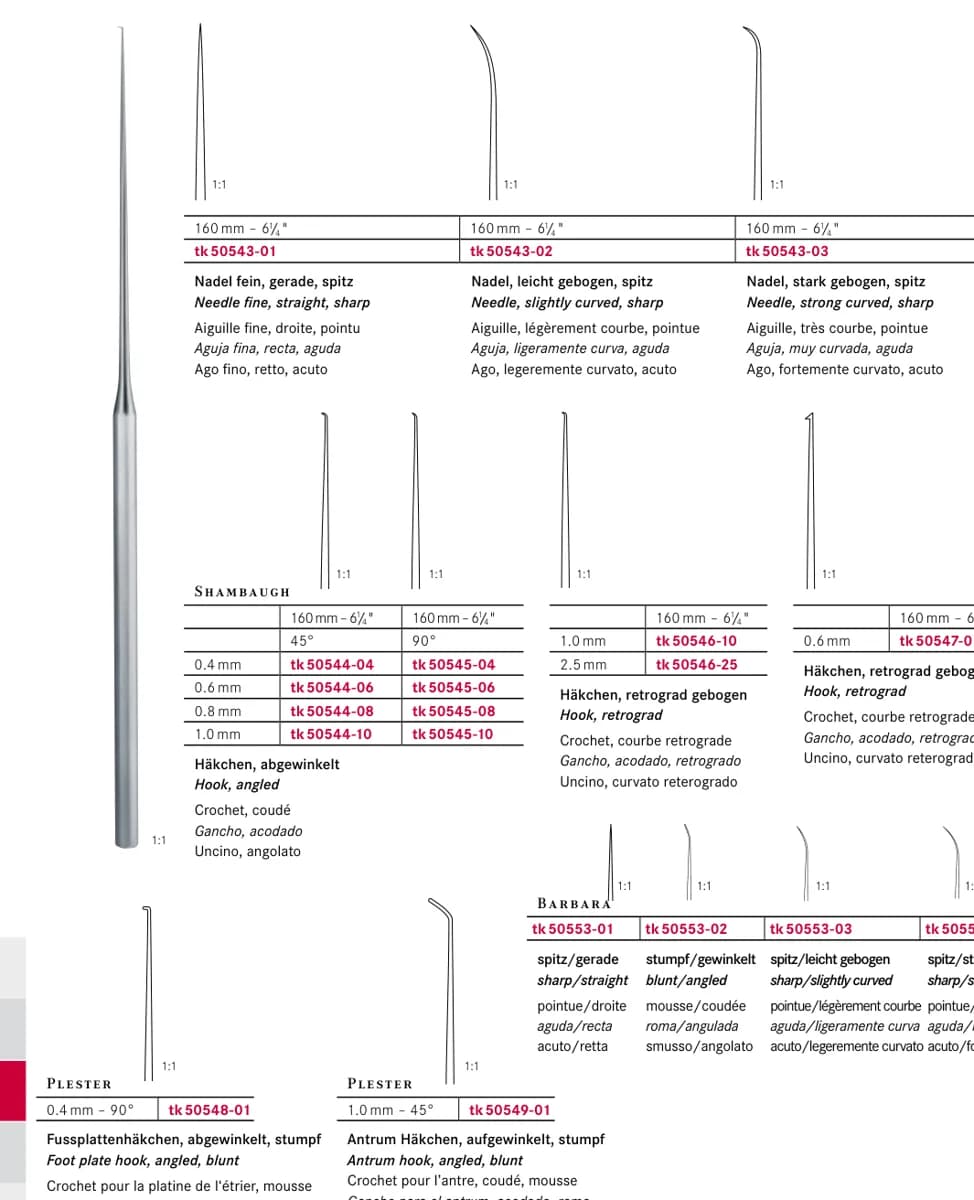Click product code tk 50543-01

pos(234,251)
